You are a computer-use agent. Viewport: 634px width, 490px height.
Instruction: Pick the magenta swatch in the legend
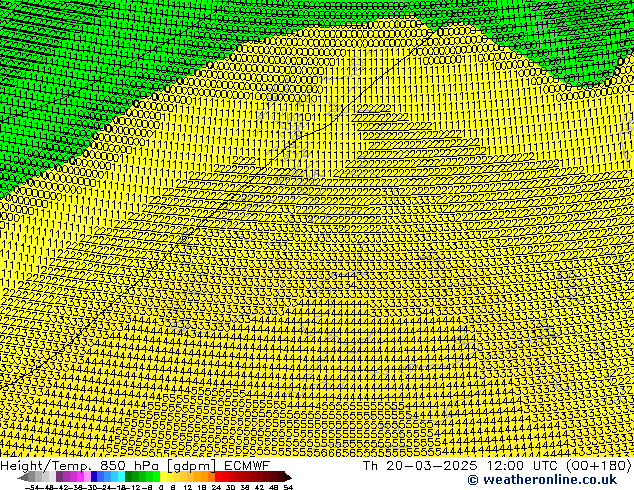pos(76,477)
